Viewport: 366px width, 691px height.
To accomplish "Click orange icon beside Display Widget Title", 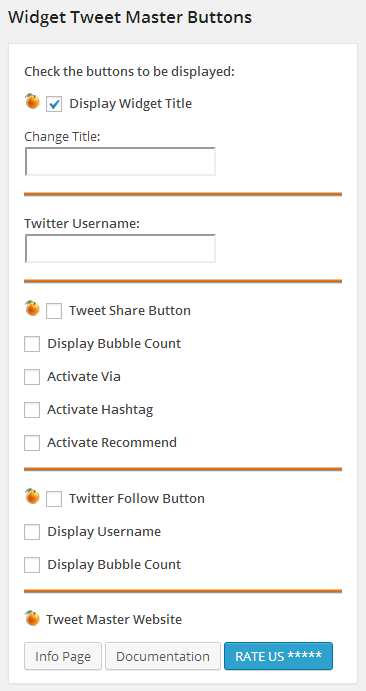I will point(32,101).
